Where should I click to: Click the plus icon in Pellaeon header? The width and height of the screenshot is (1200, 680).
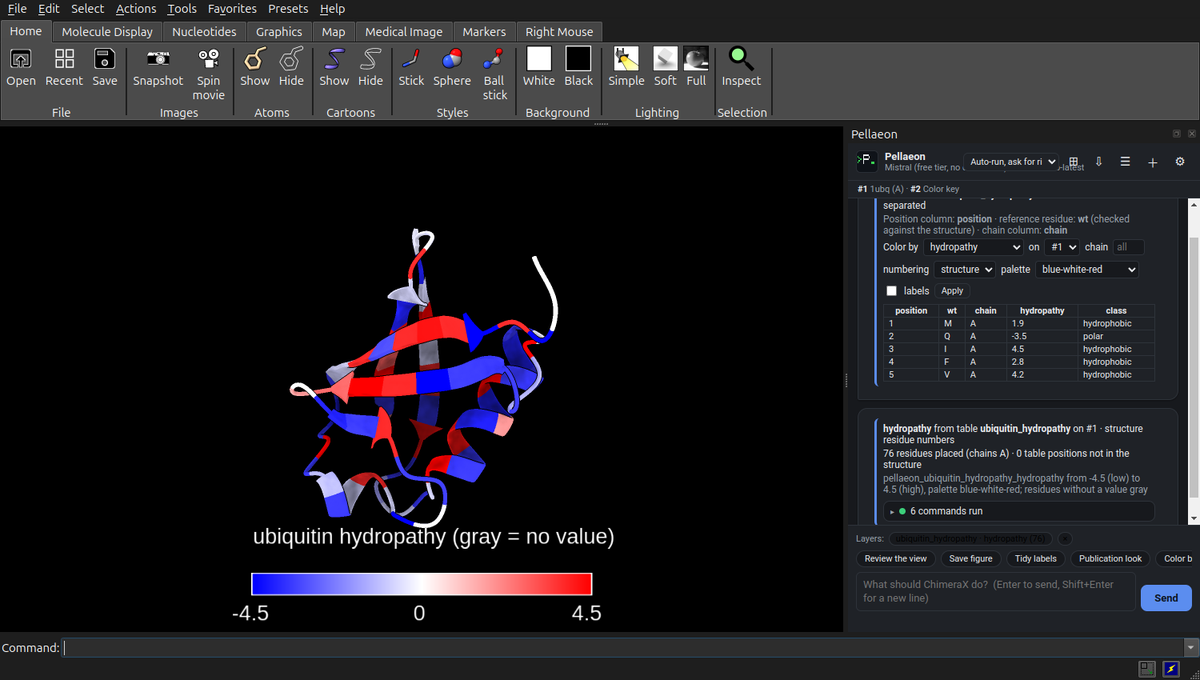pyautogui.click(x=1152, y=162)
